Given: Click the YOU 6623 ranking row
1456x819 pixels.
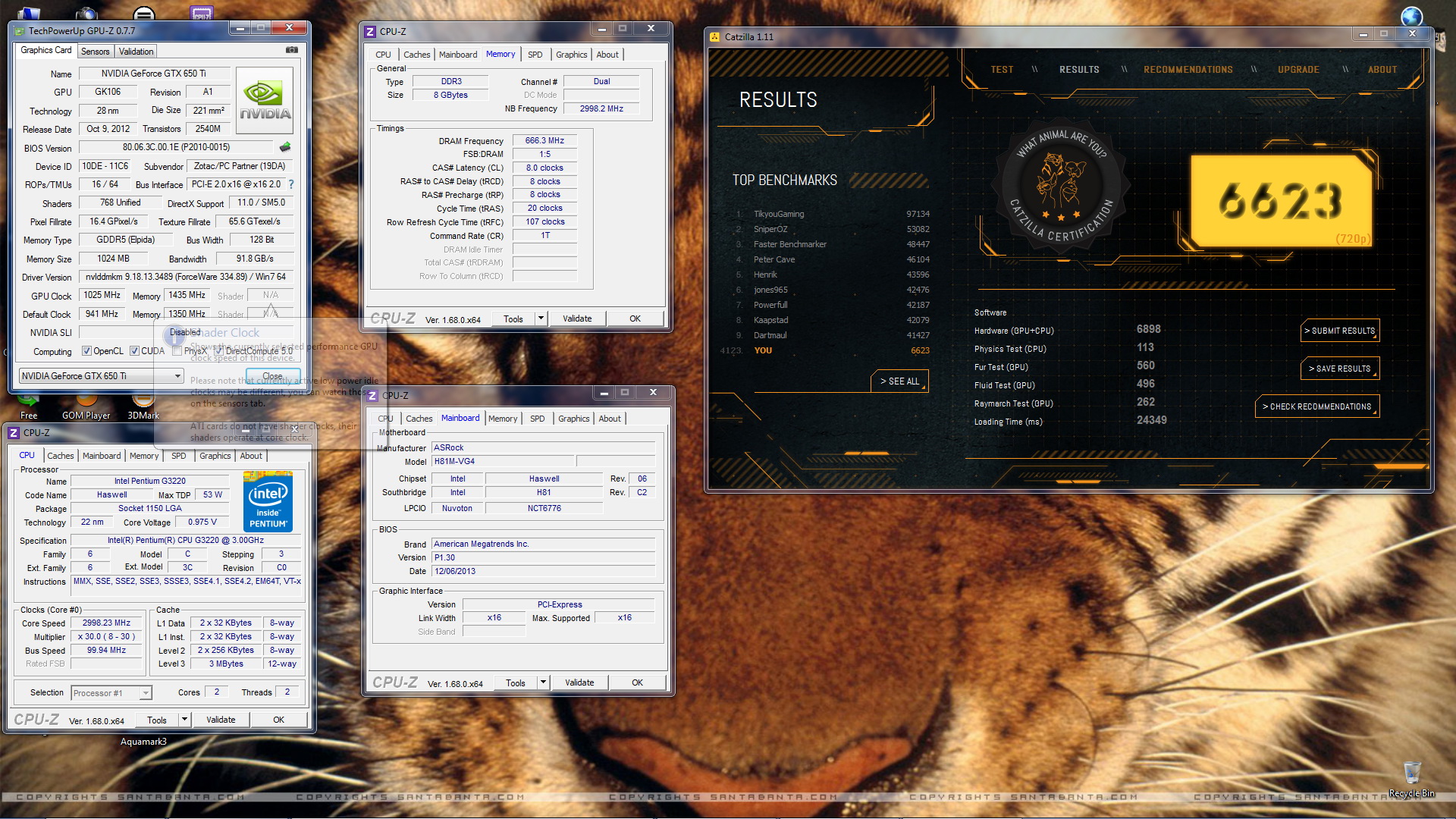Looking at the screenshot, I should [825, 350].
